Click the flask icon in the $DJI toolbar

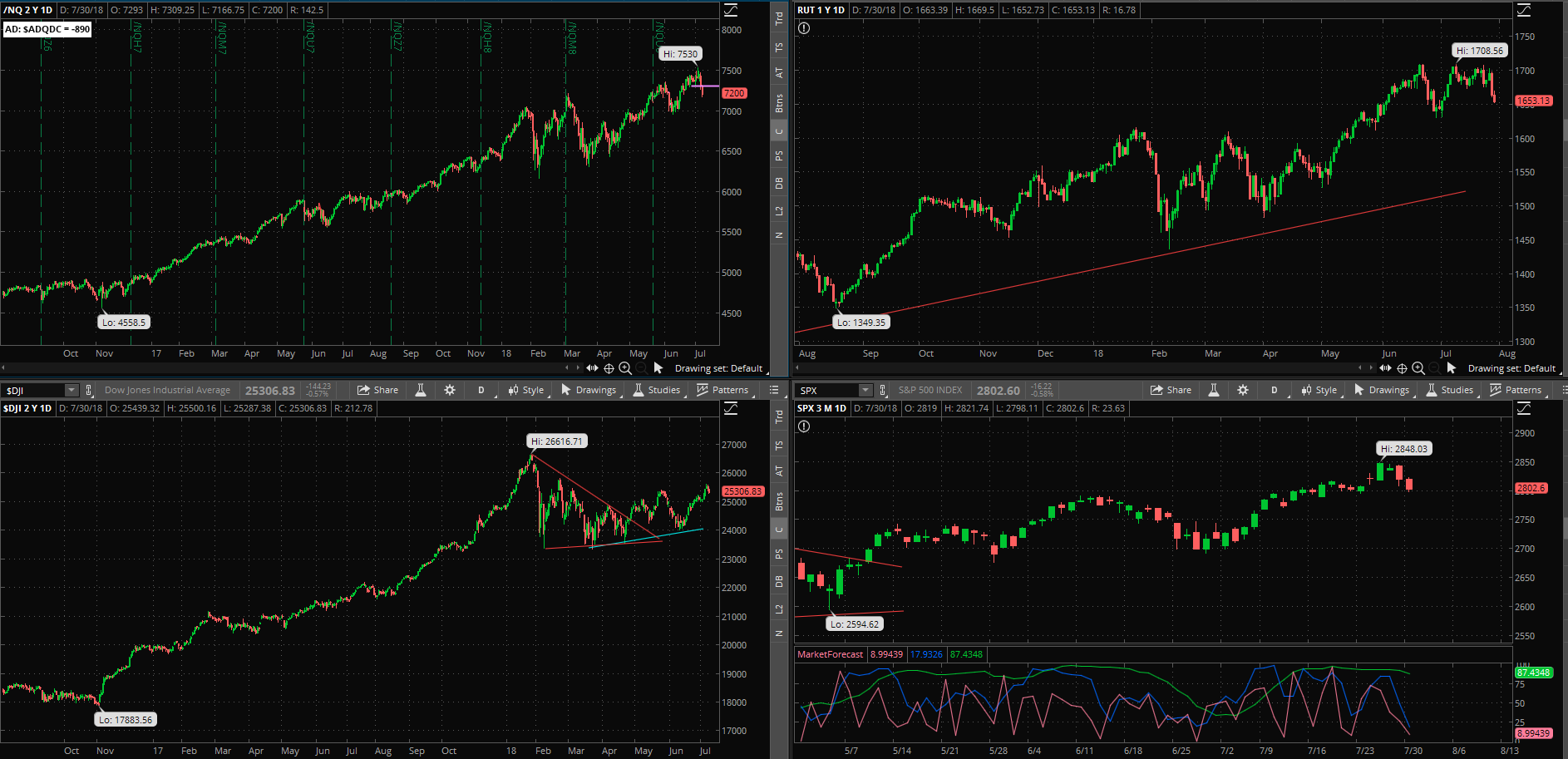[421, 390]
